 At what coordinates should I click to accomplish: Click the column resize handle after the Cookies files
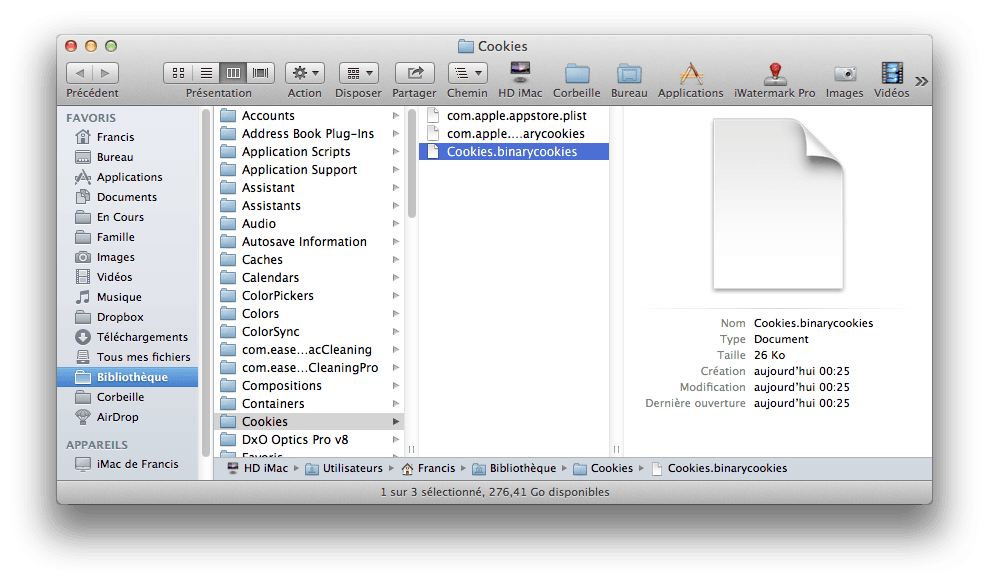tap(616, 449)
